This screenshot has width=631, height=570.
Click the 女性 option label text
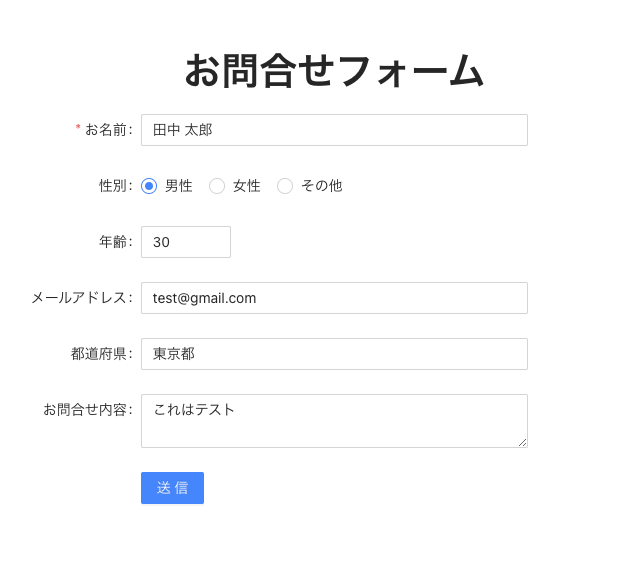click(247, 186)
